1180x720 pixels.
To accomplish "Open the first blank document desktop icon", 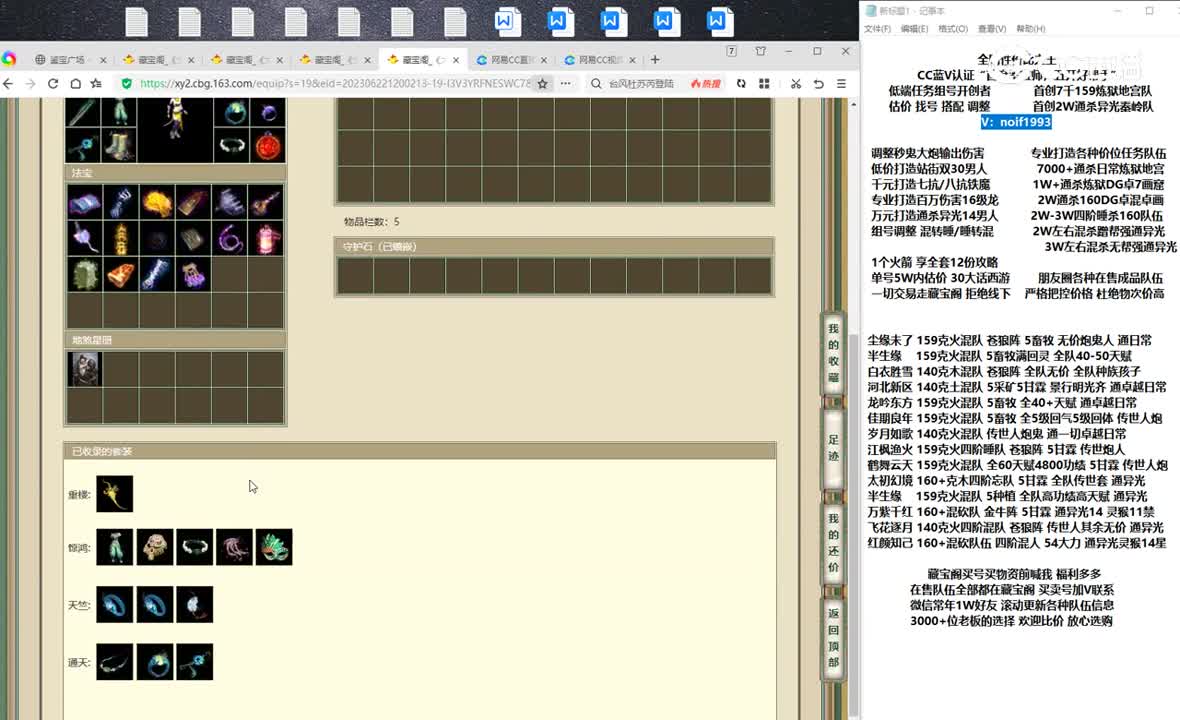I will tap(136, 22).
